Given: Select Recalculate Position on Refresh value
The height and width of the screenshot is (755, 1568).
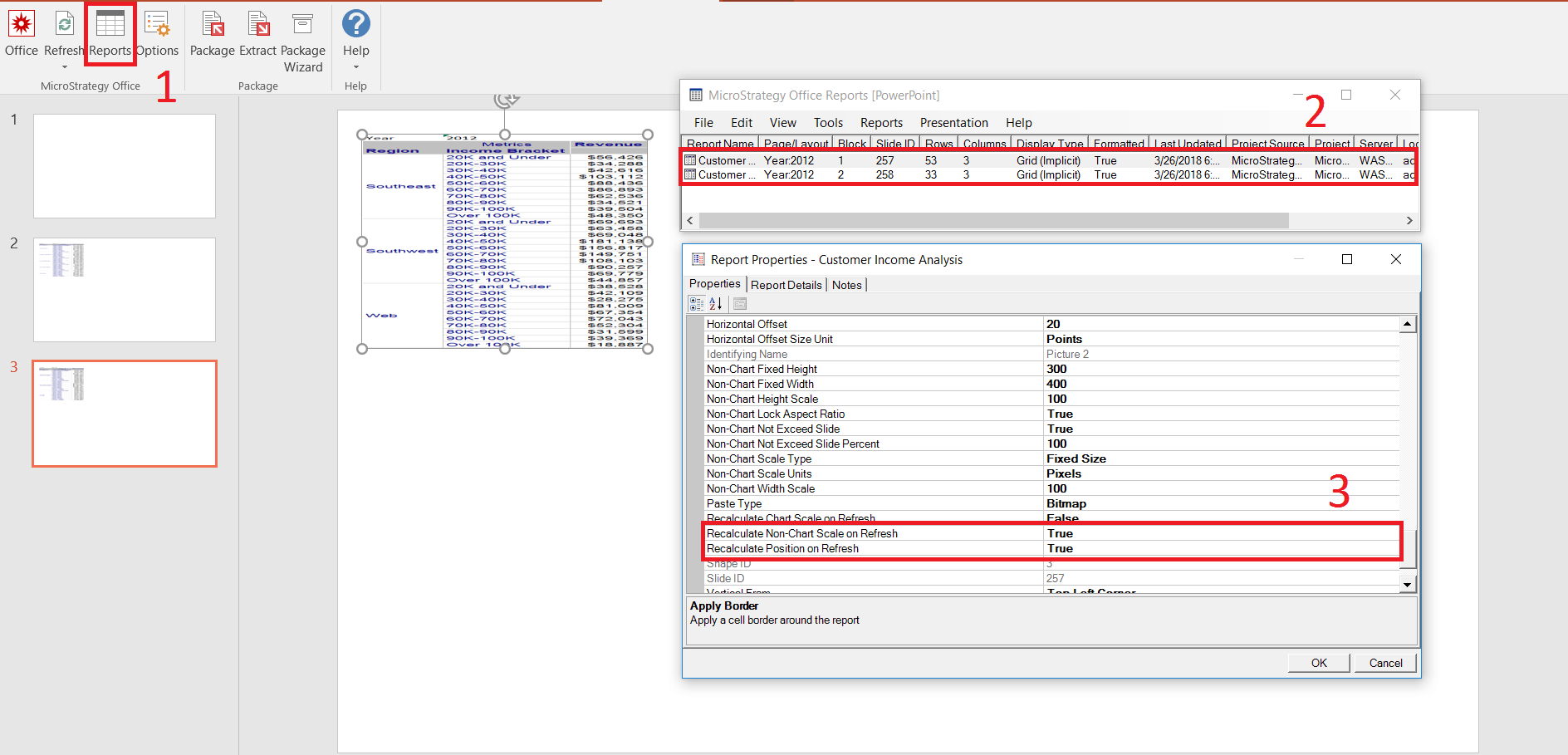Looking at the screenshot, I should (1221, 549).
